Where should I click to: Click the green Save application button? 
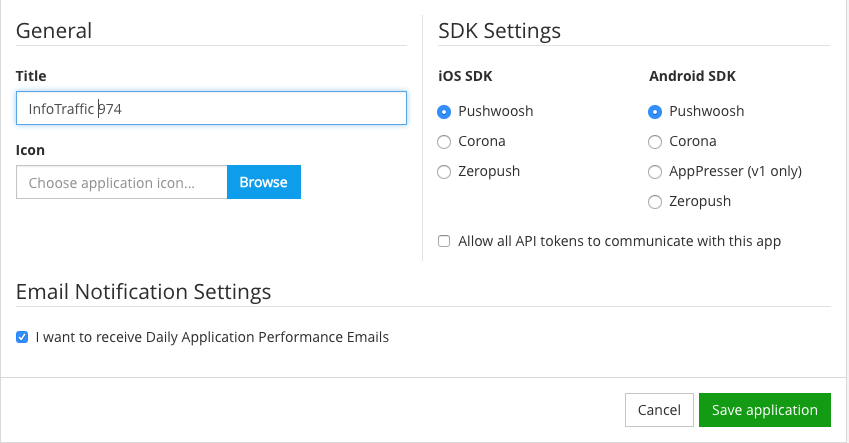[x=765, y=410]
